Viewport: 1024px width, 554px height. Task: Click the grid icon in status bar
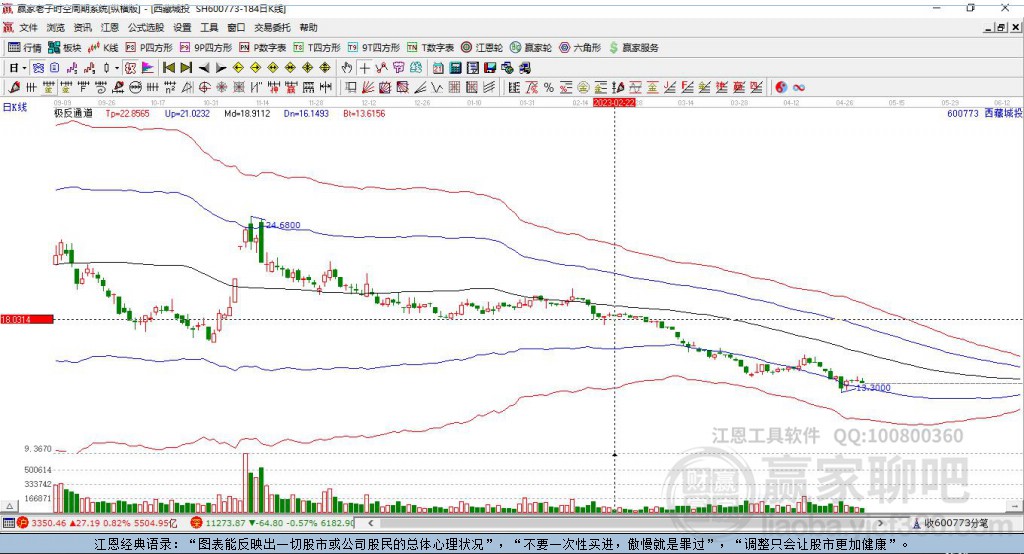(x=8, y=523)
